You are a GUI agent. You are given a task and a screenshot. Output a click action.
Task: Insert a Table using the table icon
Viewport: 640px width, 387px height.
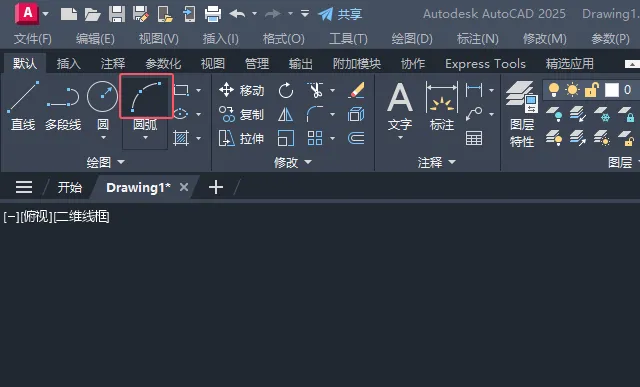474,138
